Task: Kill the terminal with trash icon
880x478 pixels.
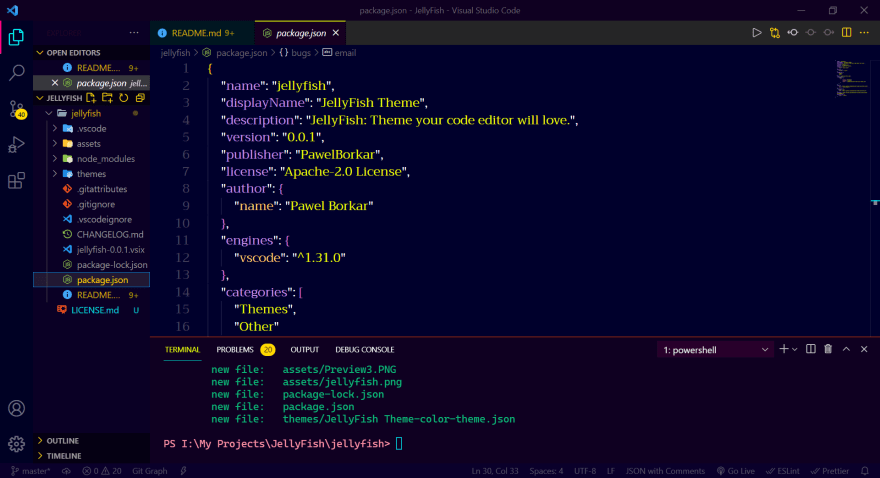Action: [828, 349]
